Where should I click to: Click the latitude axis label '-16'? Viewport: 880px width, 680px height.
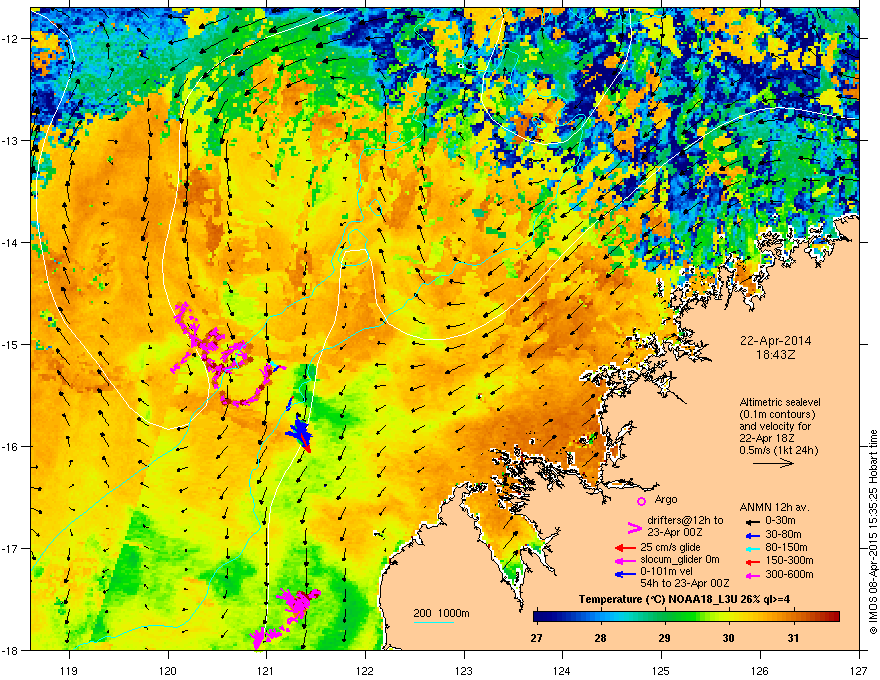[11, 447]
